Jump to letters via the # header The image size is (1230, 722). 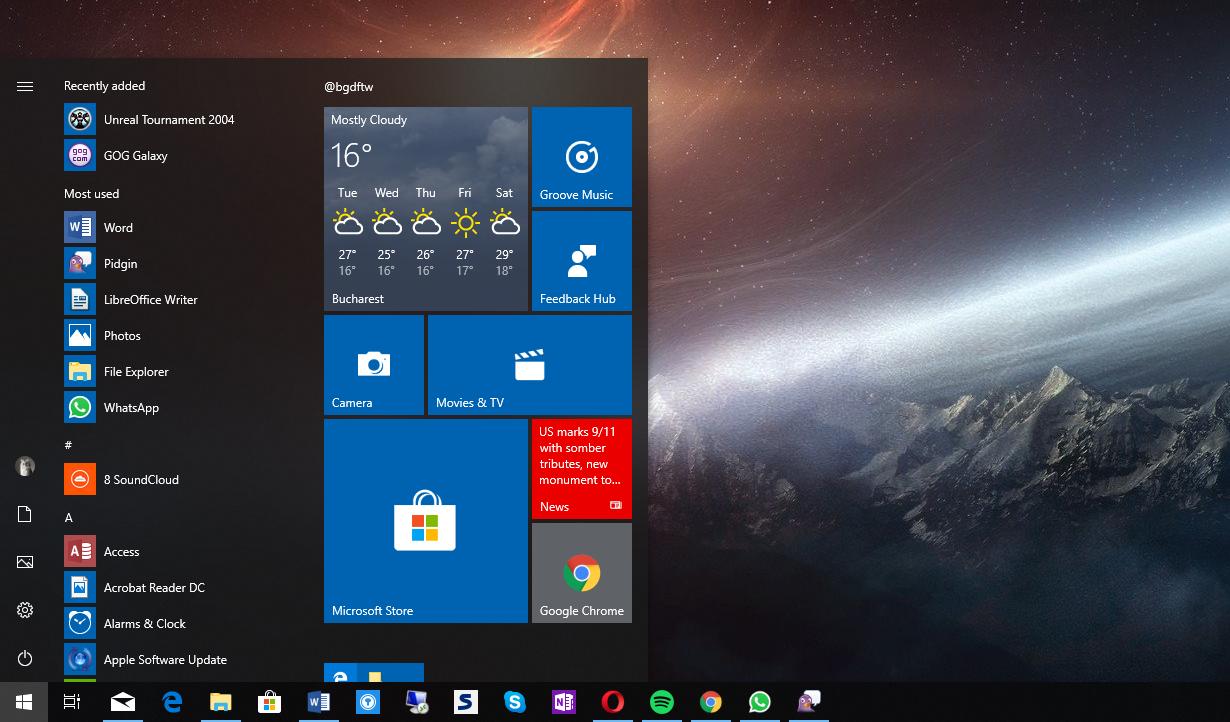(x=68, y=445)
